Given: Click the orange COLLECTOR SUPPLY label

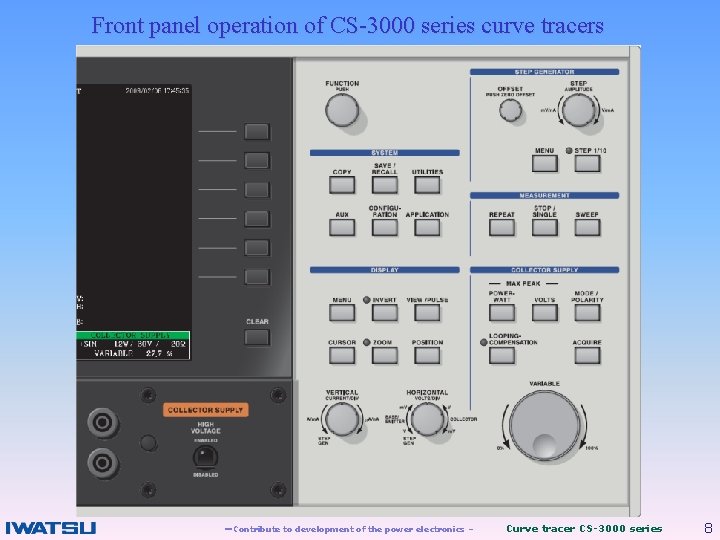Looking at the screenshot, I should tap(205, 410).
